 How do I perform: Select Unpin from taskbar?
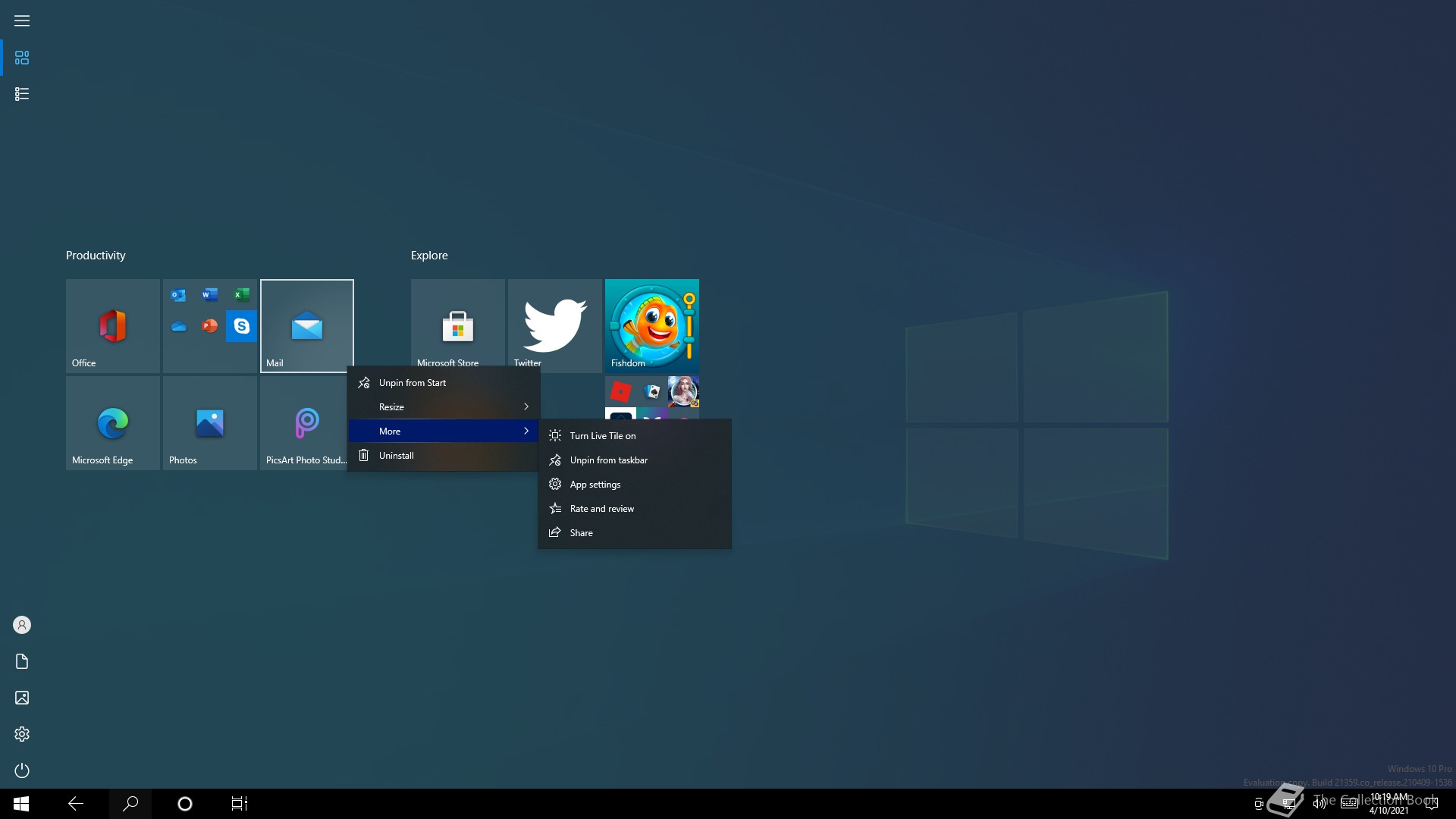635,460
